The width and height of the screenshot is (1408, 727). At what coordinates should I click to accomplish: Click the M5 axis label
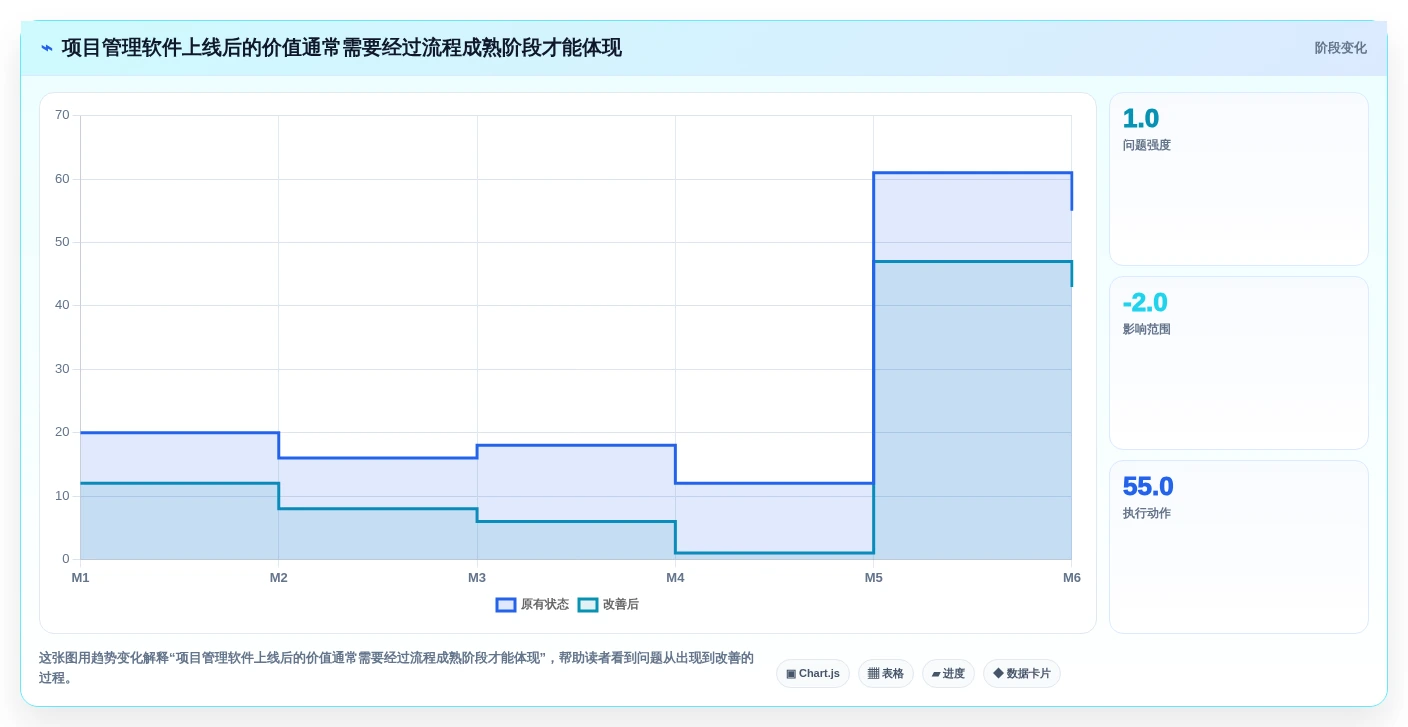tap(874, 577)
